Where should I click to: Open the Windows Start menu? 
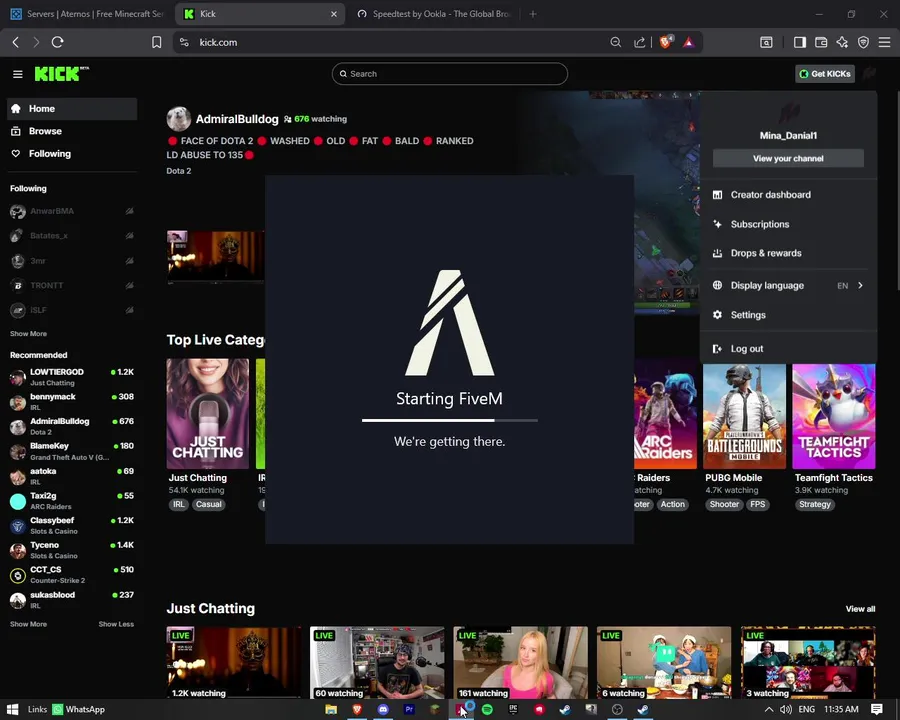pyautogui.click(x=13, y=710)
